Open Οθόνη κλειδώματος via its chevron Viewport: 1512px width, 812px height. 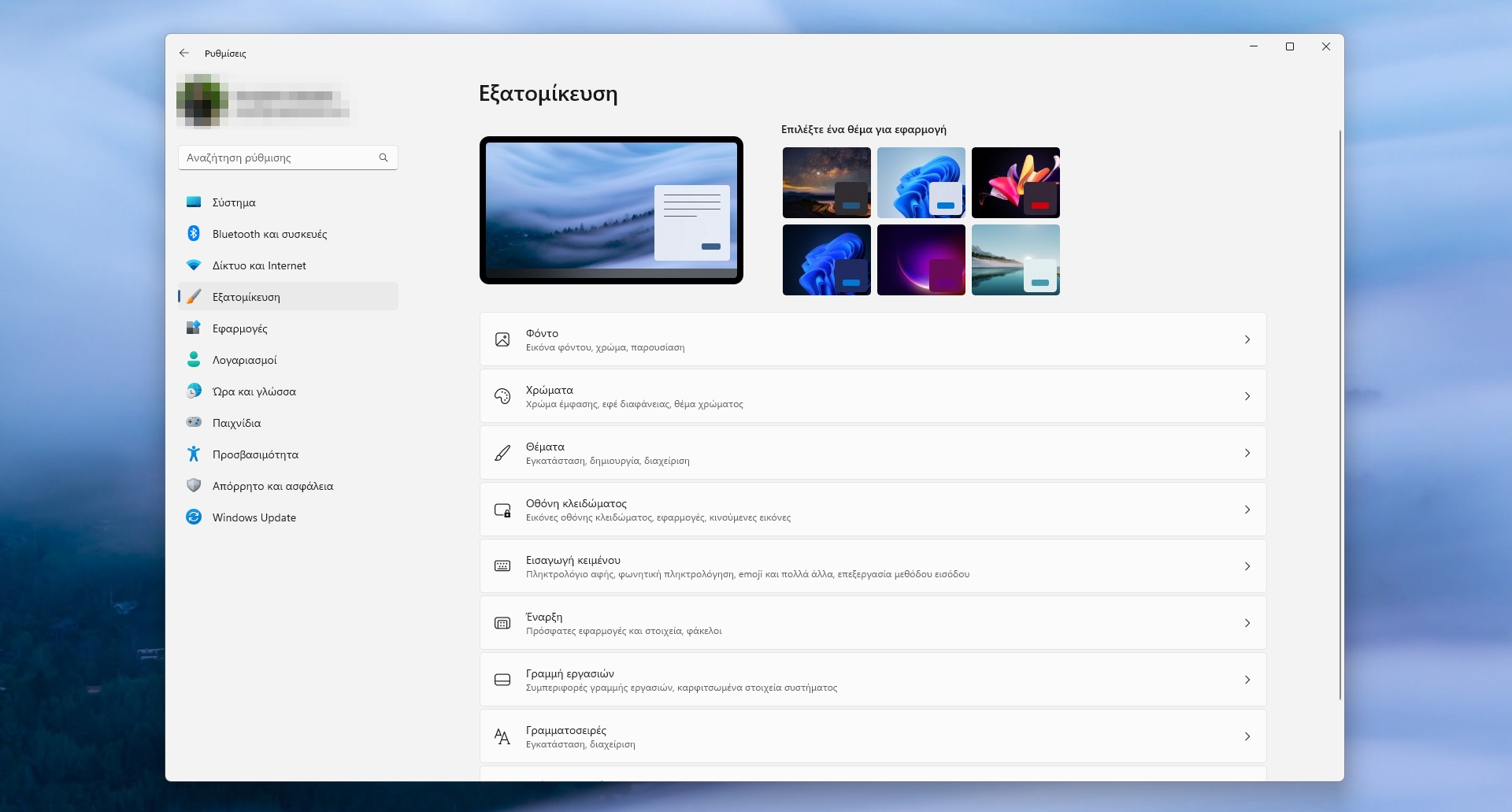tap(1247, 510)
